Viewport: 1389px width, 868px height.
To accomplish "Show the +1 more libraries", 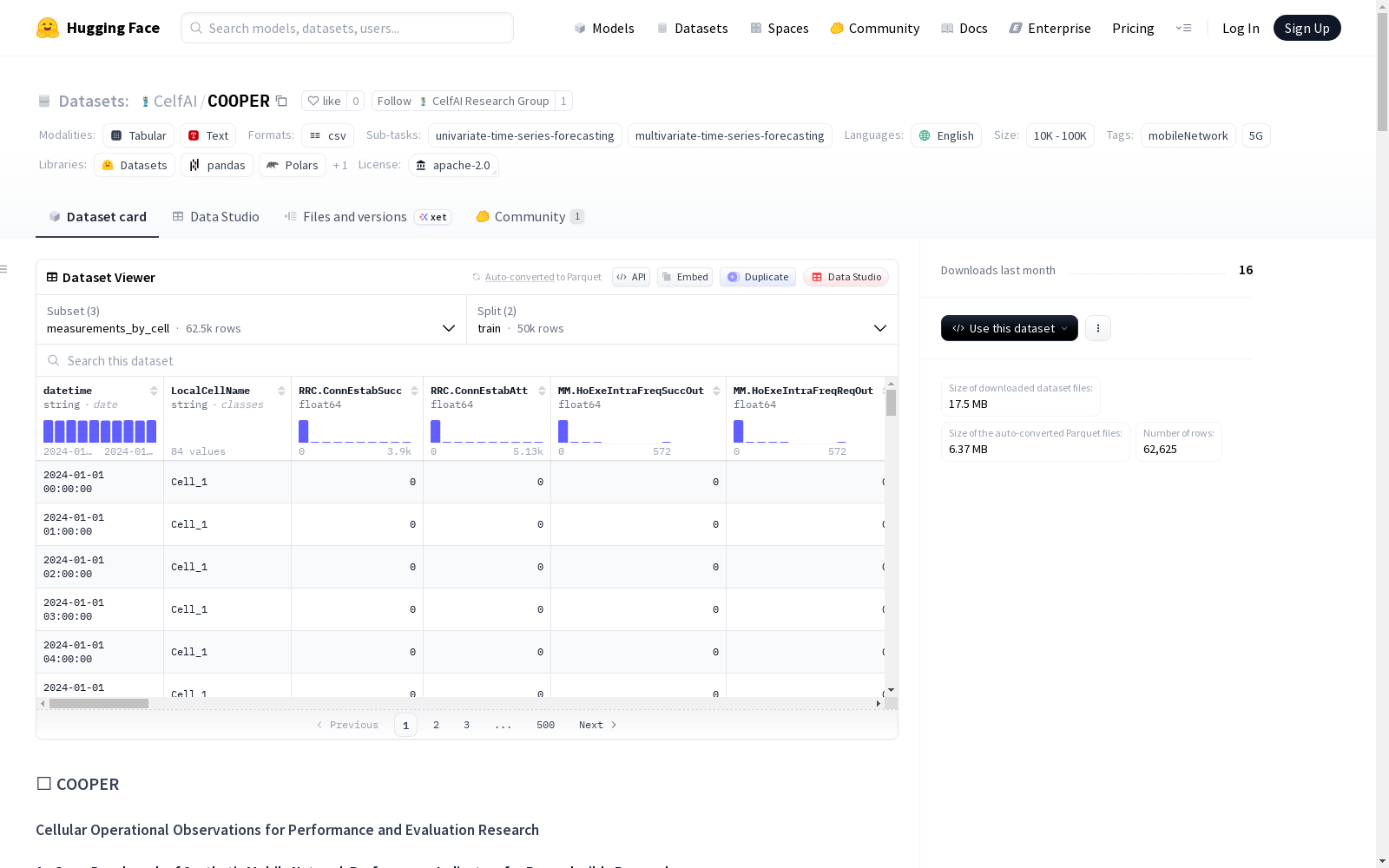I will (340, 165).
